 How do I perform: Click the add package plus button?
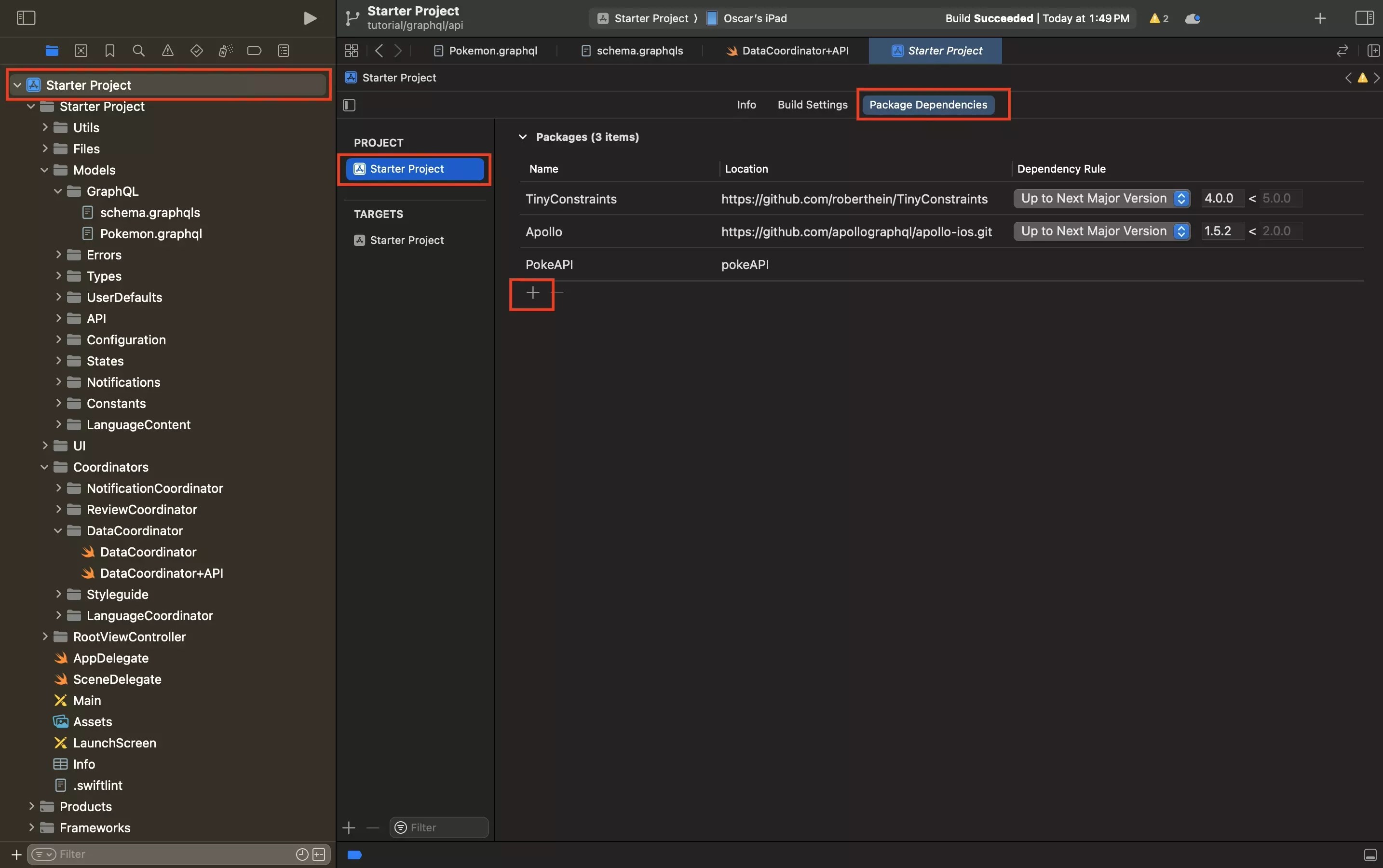coord(532,293)
